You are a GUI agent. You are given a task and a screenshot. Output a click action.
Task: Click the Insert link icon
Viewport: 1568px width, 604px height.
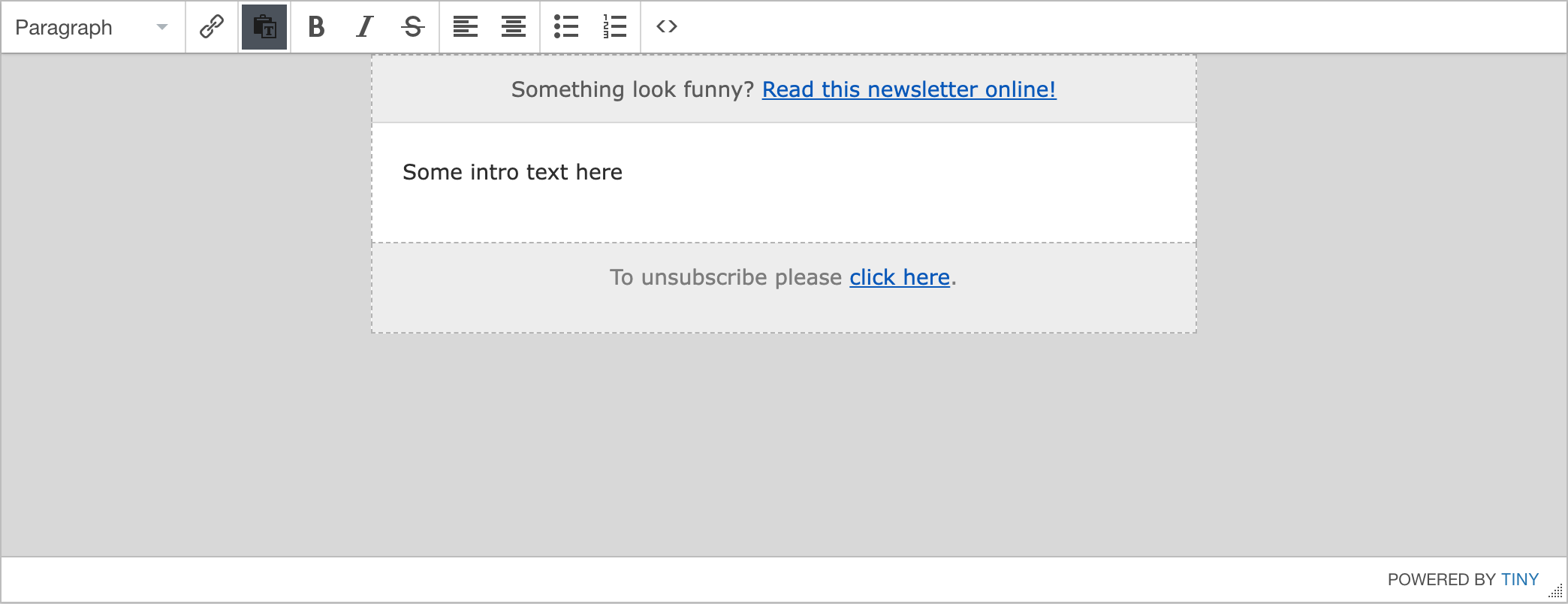coord(212,27)
